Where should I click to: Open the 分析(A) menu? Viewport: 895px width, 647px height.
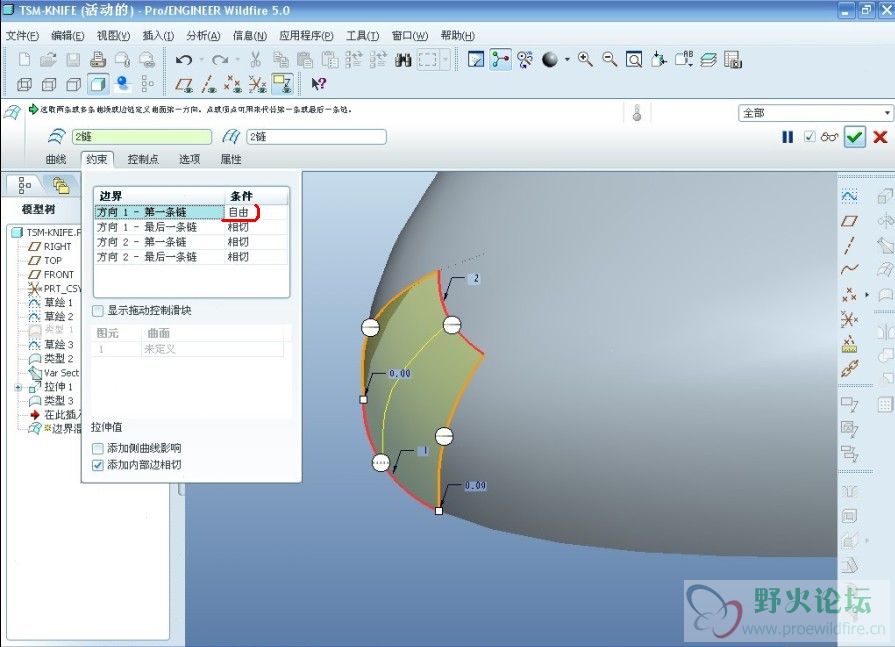point(203,35)
